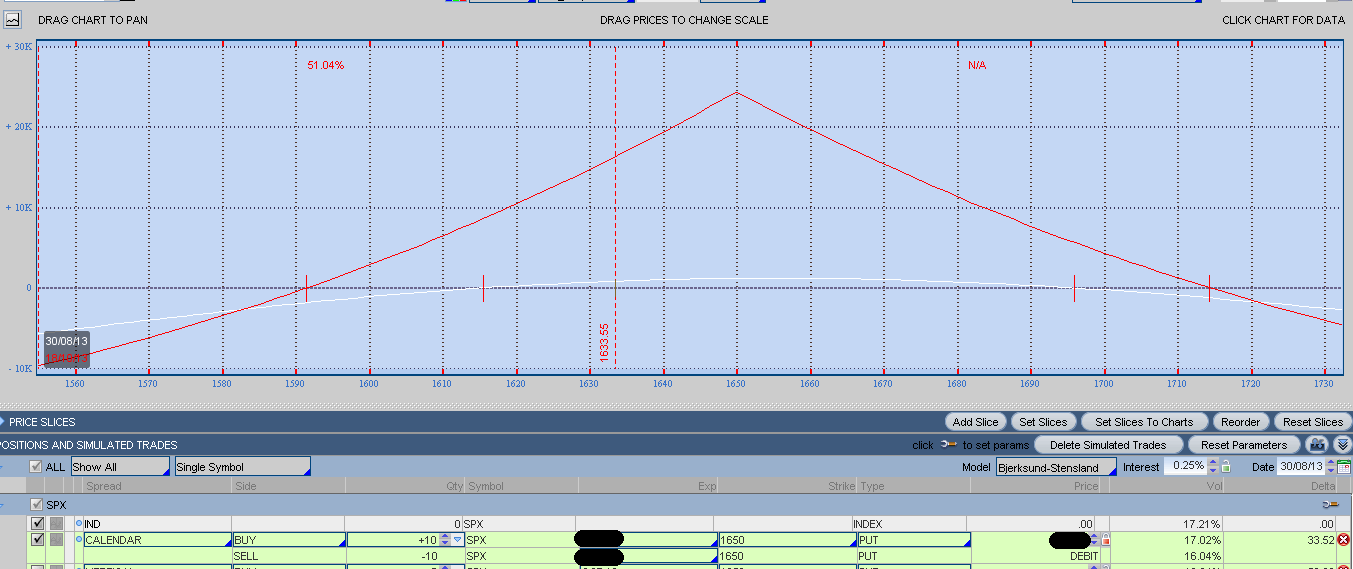The width and height of the screenshot is (1353, 569).
Task: Click the 51.04% probability label
Action: pyautogui.click(x=325, y=65)
